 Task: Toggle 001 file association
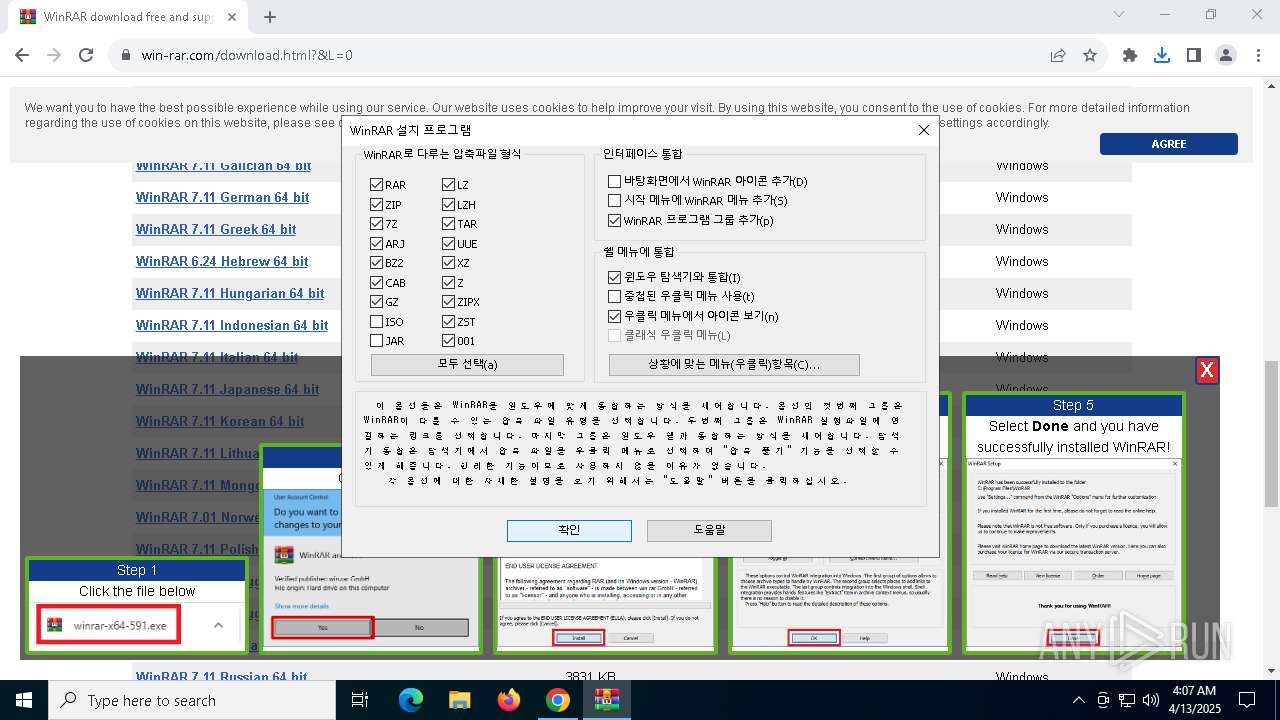point(448,341)
